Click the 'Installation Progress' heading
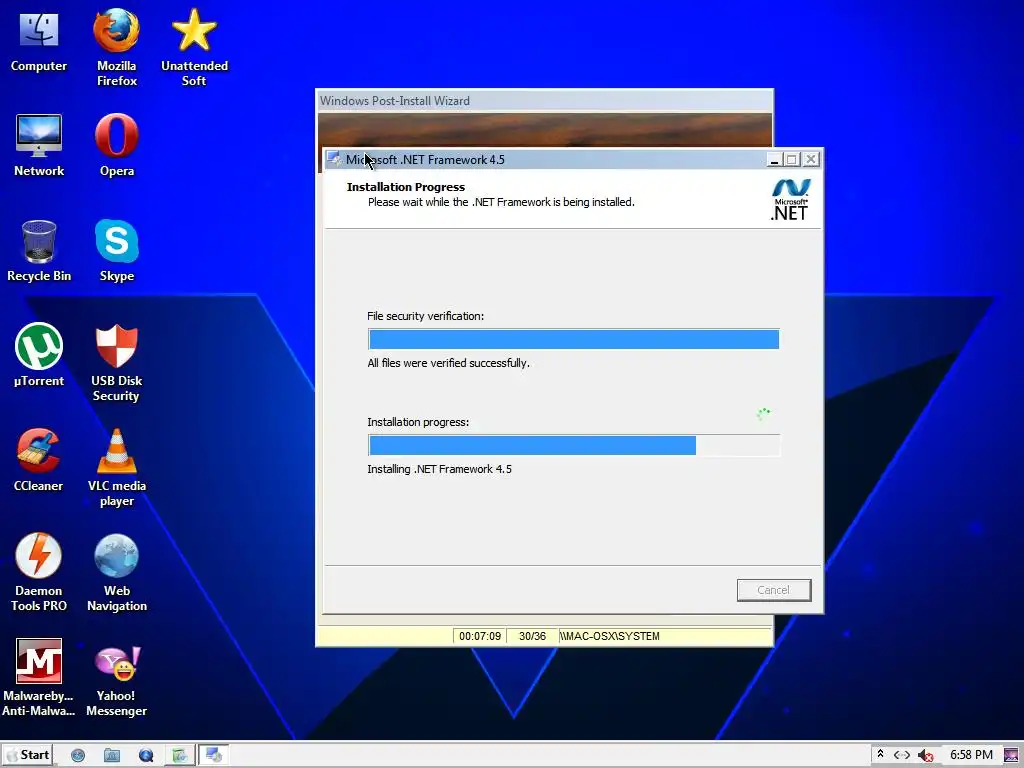This screenshot has width=1024, height=768. 406,187
